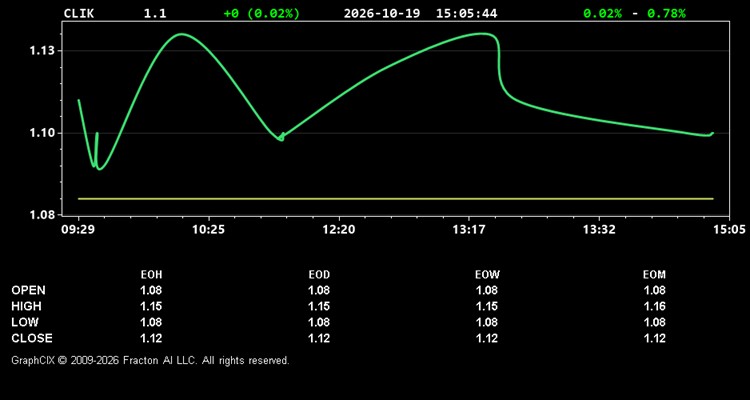750x400 pixels.
Task: Click the 10:25 time axis label
Action: click(209, 229)
